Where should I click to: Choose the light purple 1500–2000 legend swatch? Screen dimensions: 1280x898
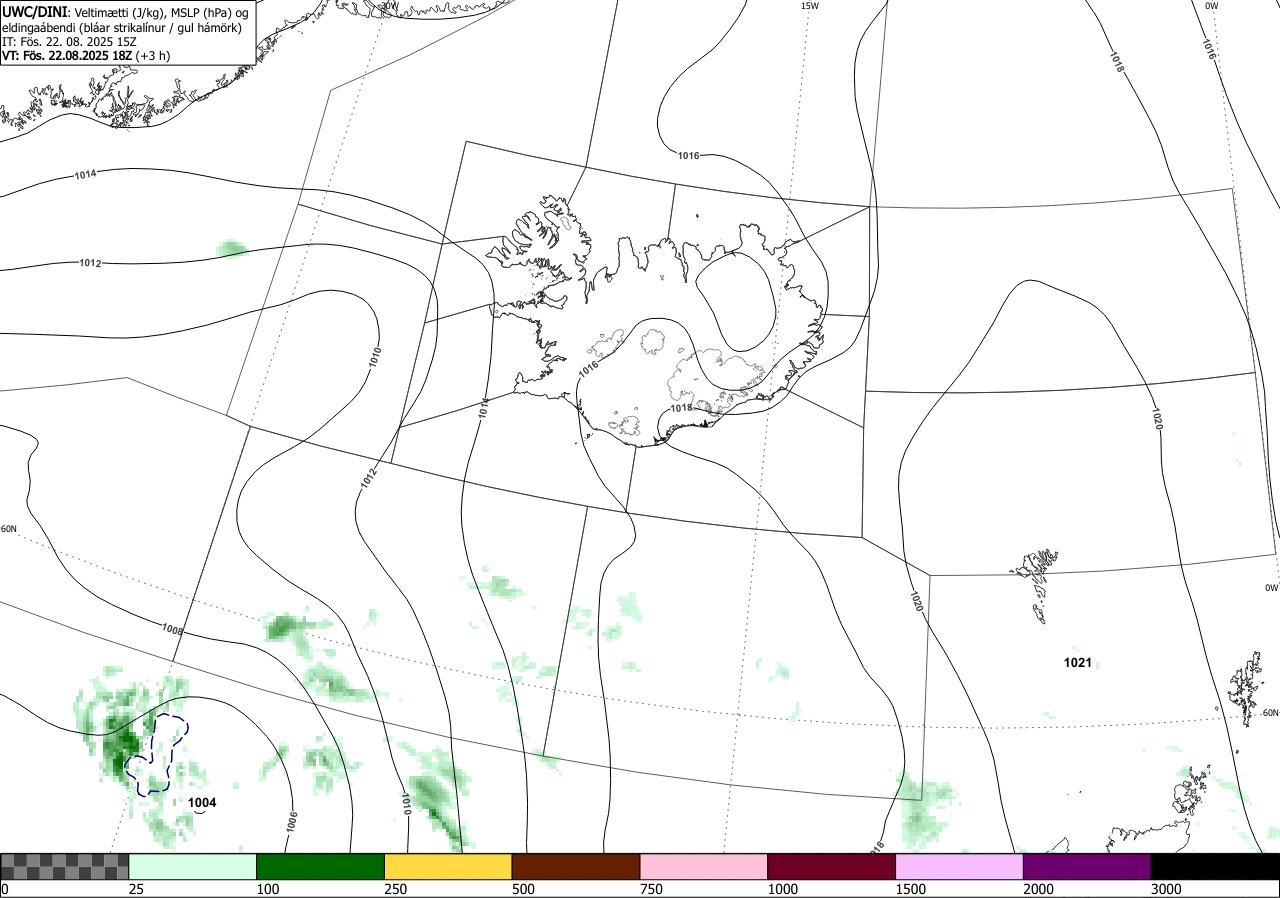click(960, 866)
